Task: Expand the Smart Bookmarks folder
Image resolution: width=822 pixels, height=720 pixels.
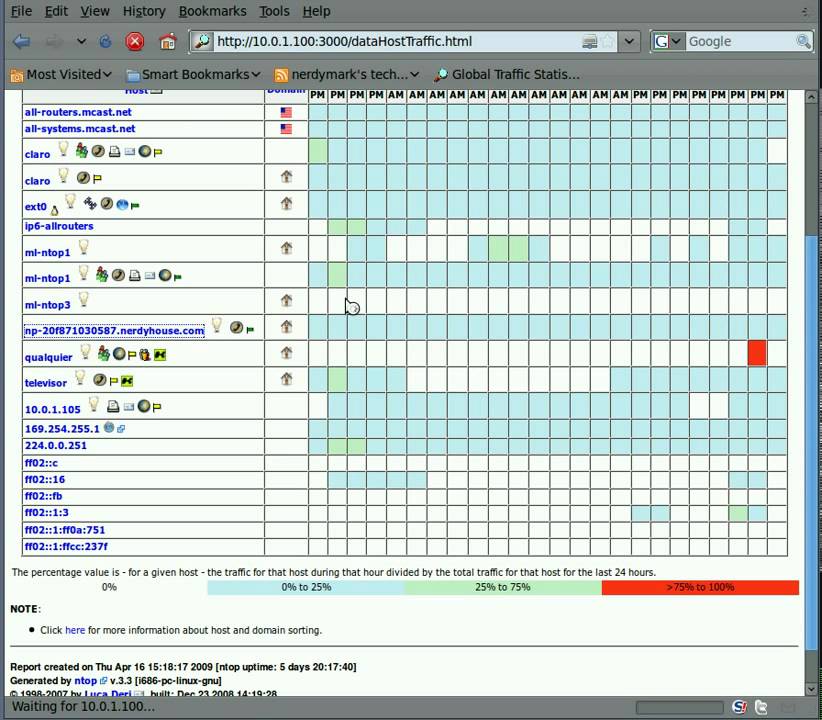Action: click(x=193, y=75)
